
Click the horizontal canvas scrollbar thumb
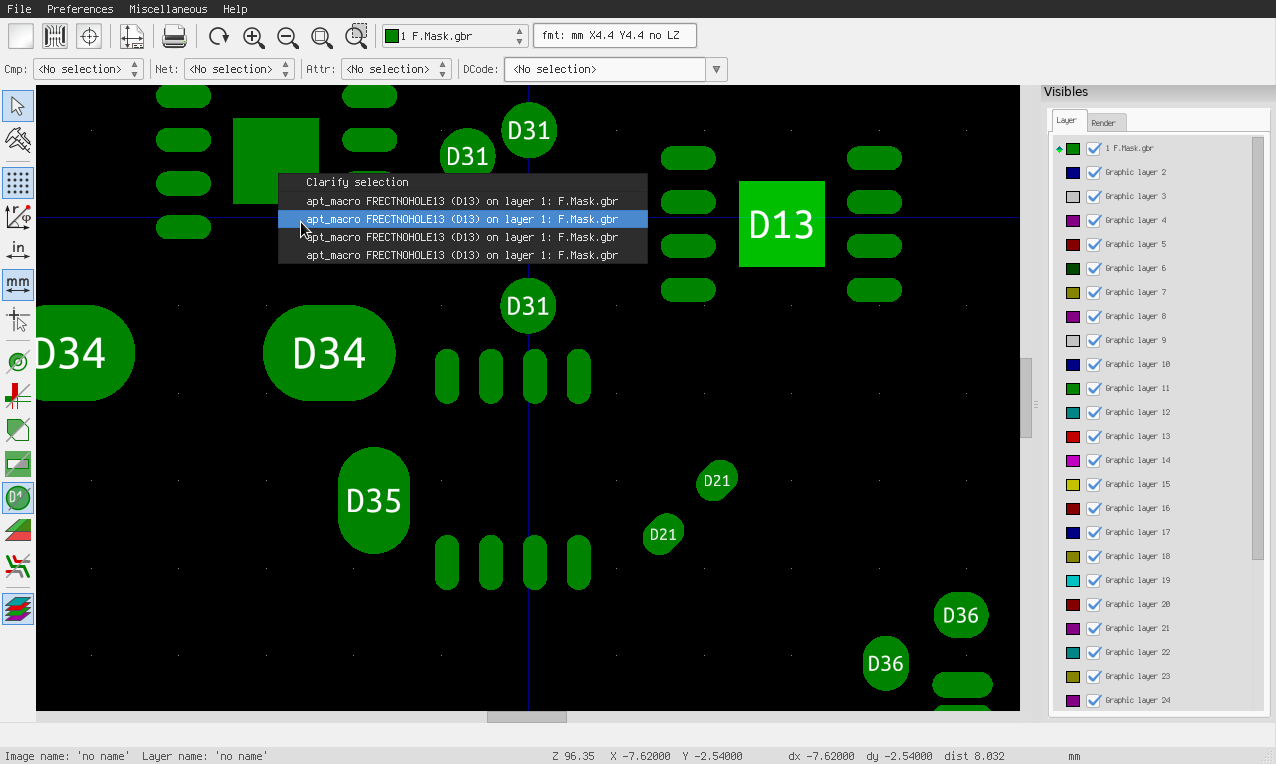(526, 717)
